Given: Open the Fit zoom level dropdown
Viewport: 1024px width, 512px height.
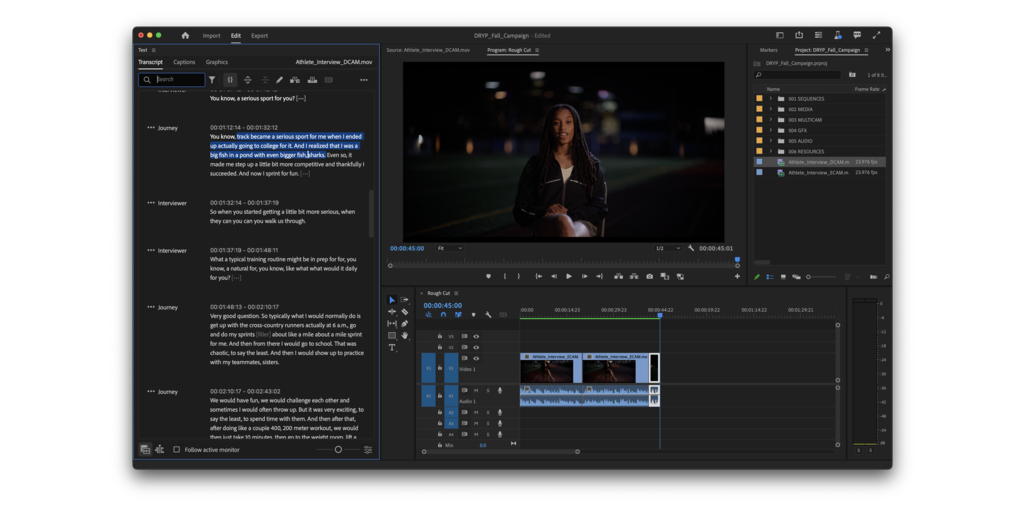Looking at the screenshot, I should (x=451, y=248).
